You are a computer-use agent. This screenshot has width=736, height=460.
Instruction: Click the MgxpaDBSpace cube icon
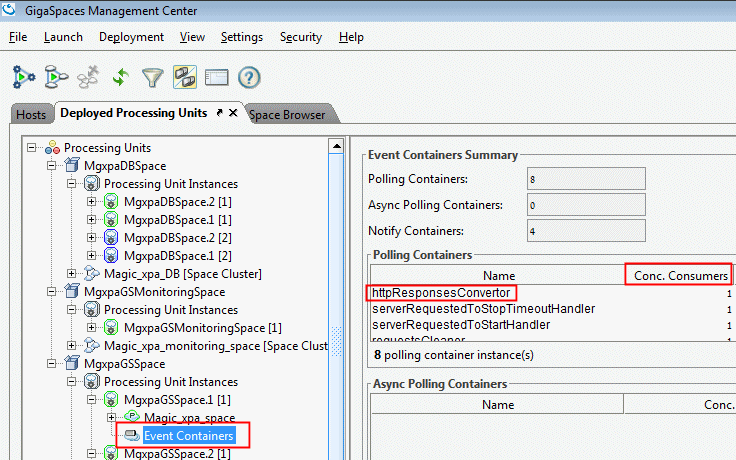coord(72,165)
